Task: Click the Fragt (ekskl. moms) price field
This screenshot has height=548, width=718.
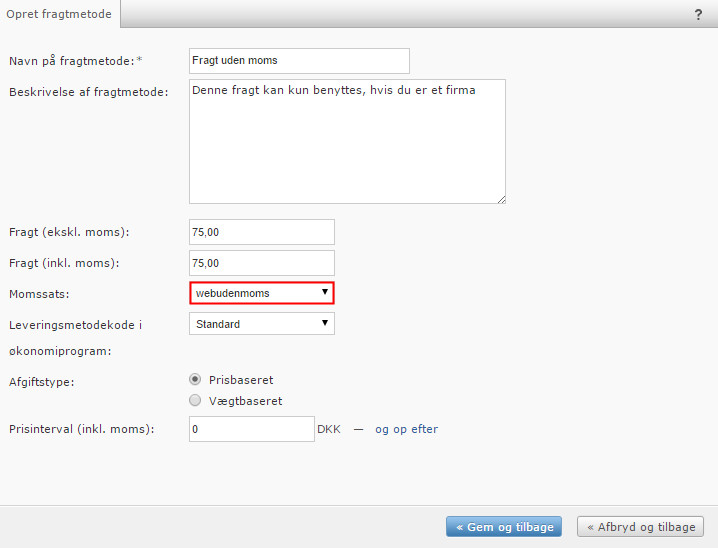Action: 261,232
